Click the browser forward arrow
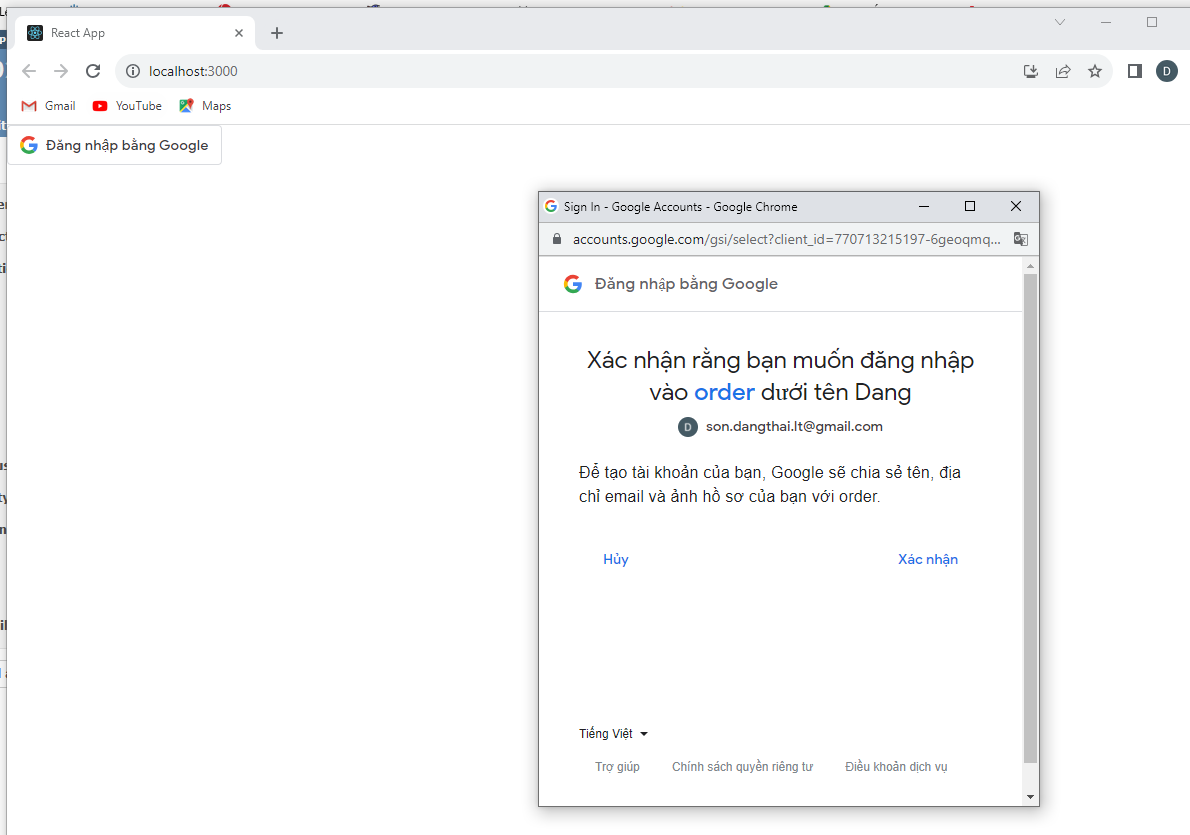This screenshot has width=1190, height=835. click(61, 71)
